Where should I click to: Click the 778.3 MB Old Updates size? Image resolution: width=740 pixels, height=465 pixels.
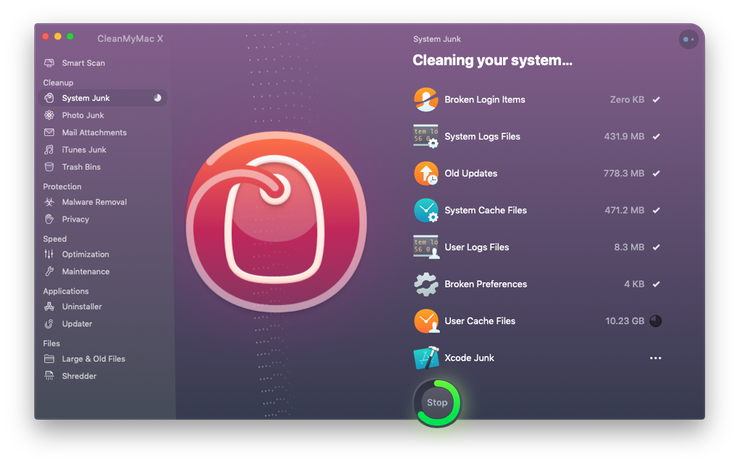tap(624, 173)
